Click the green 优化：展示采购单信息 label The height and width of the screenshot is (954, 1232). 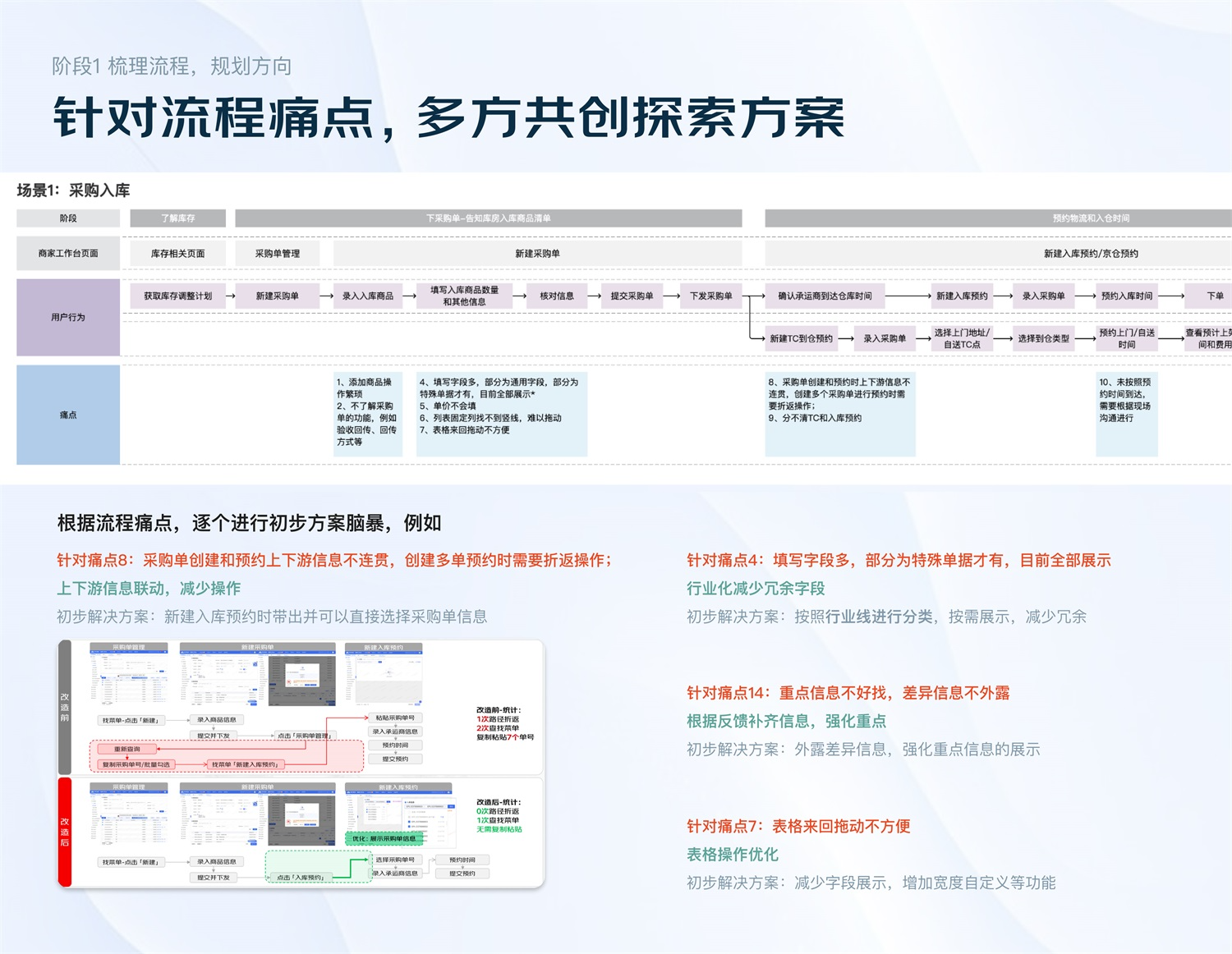click(384, 839)
